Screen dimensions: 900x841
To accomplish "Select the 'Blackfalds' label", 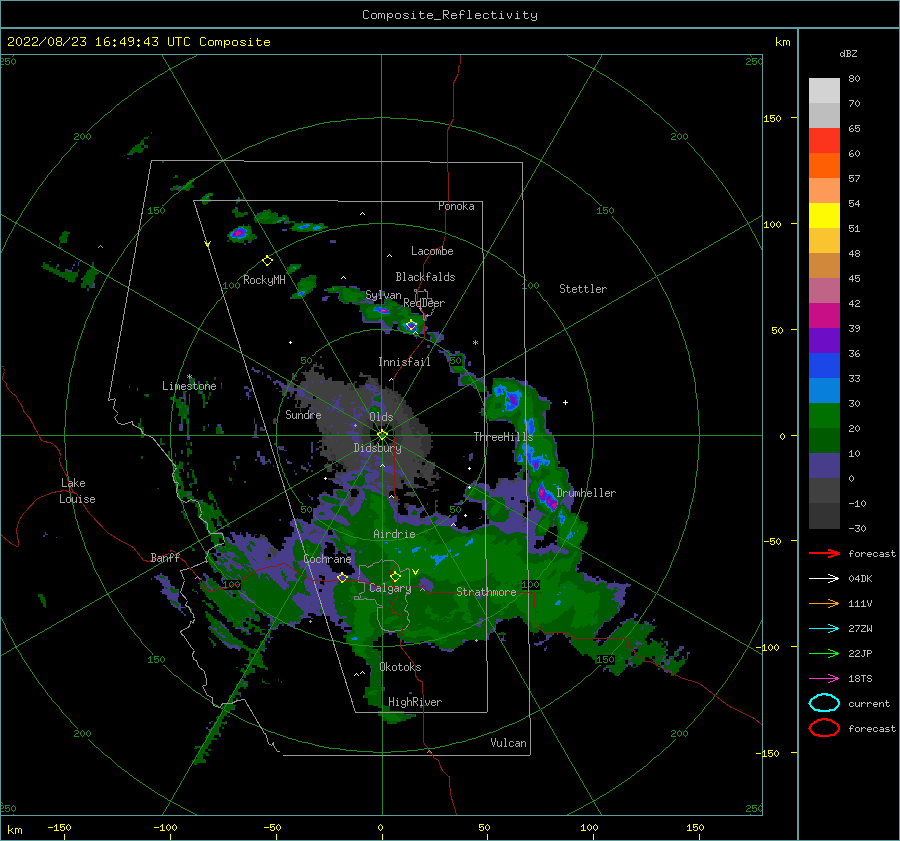I will (425, 277).
